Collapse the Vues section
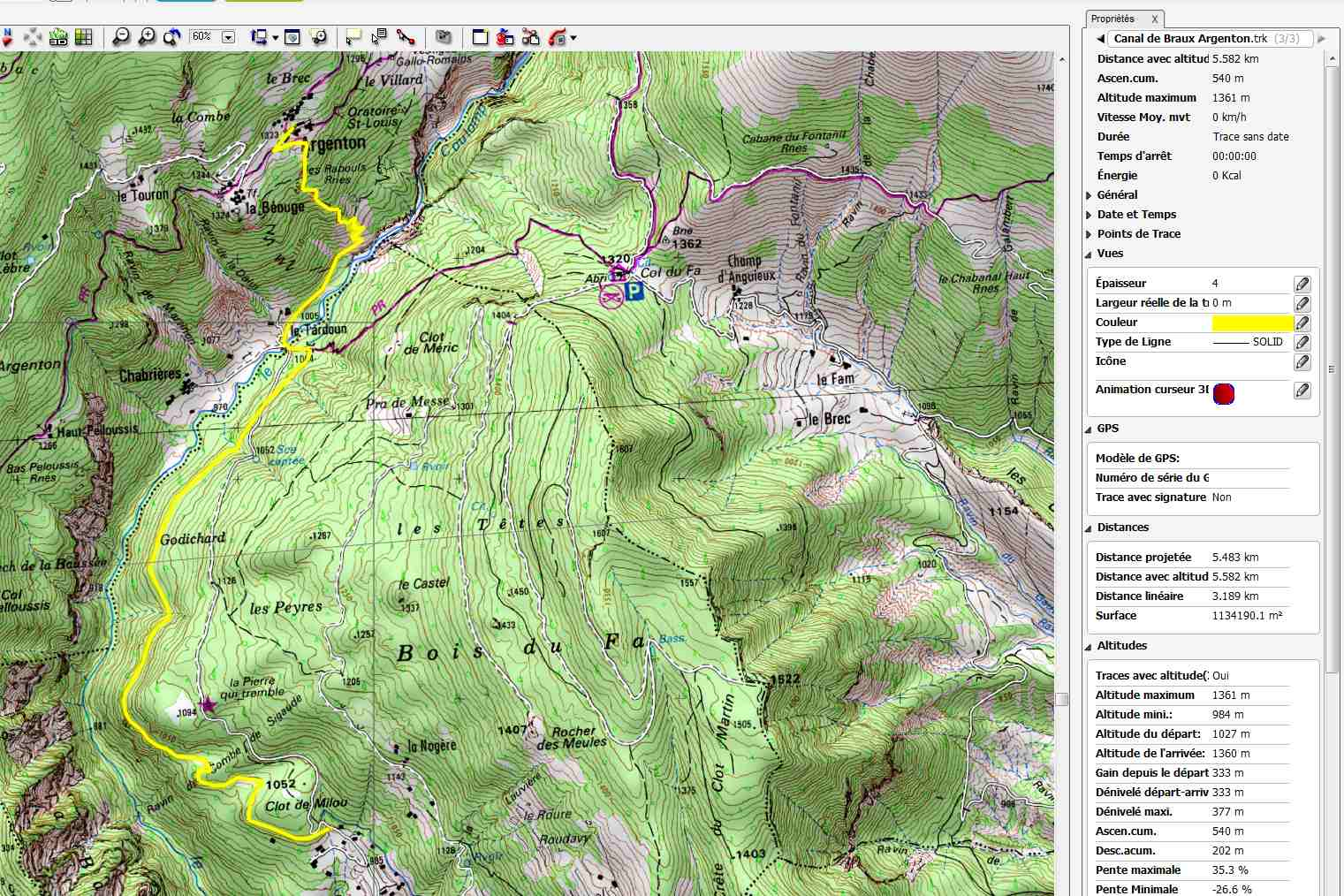 click(x=1089, y=254)
